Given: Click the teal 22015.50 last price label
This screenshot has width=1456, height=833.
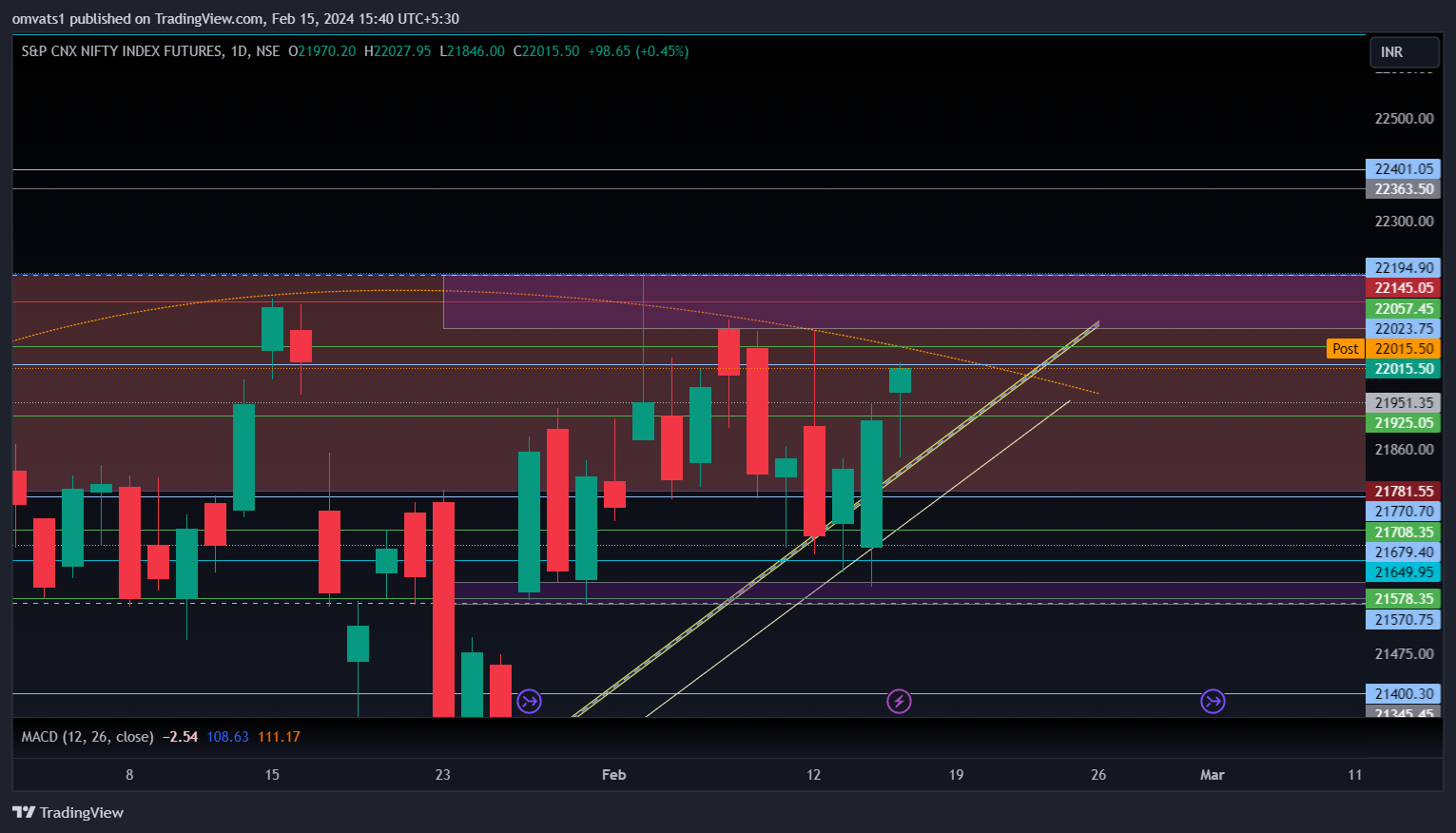Looking at the screenshot, I should coord(1403,369).
